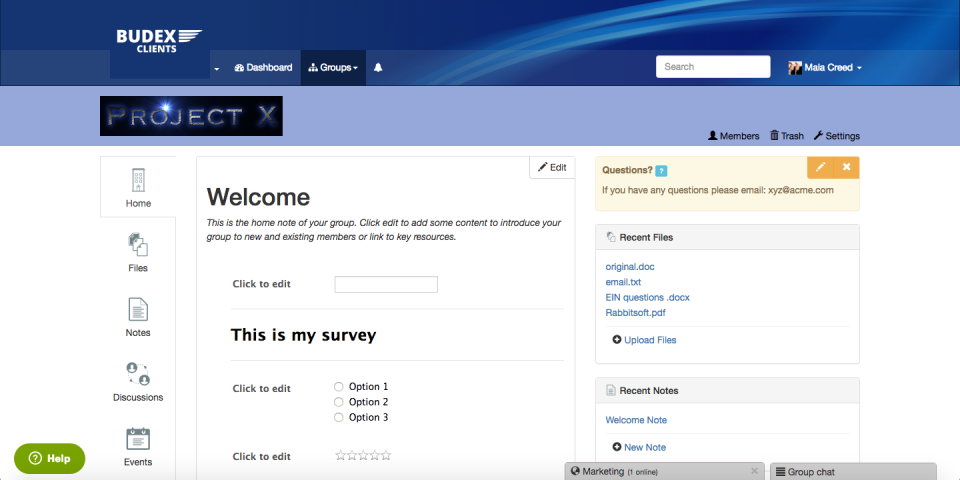Click New Note link
This screenshot has width=960, height=480.
point(639,448)
